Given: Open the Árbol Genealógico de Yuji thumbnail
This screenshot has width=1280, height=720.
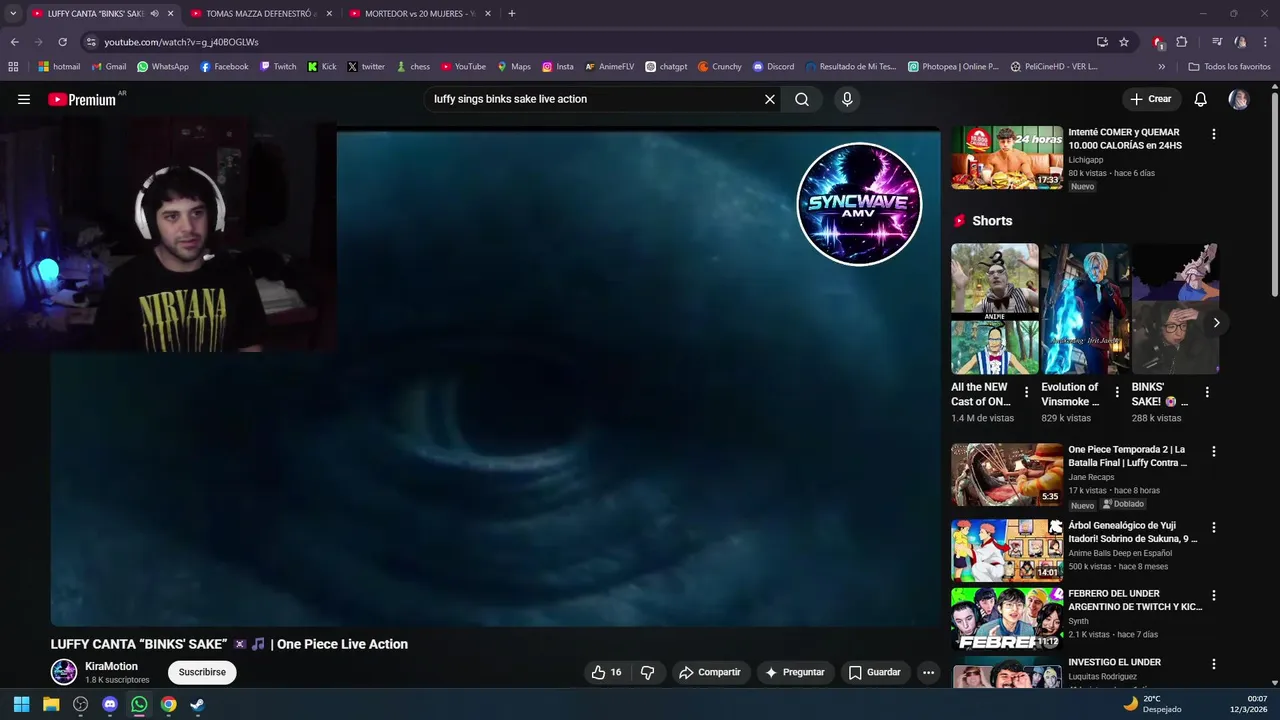Looking at the screenshot, I should 1007,549.
